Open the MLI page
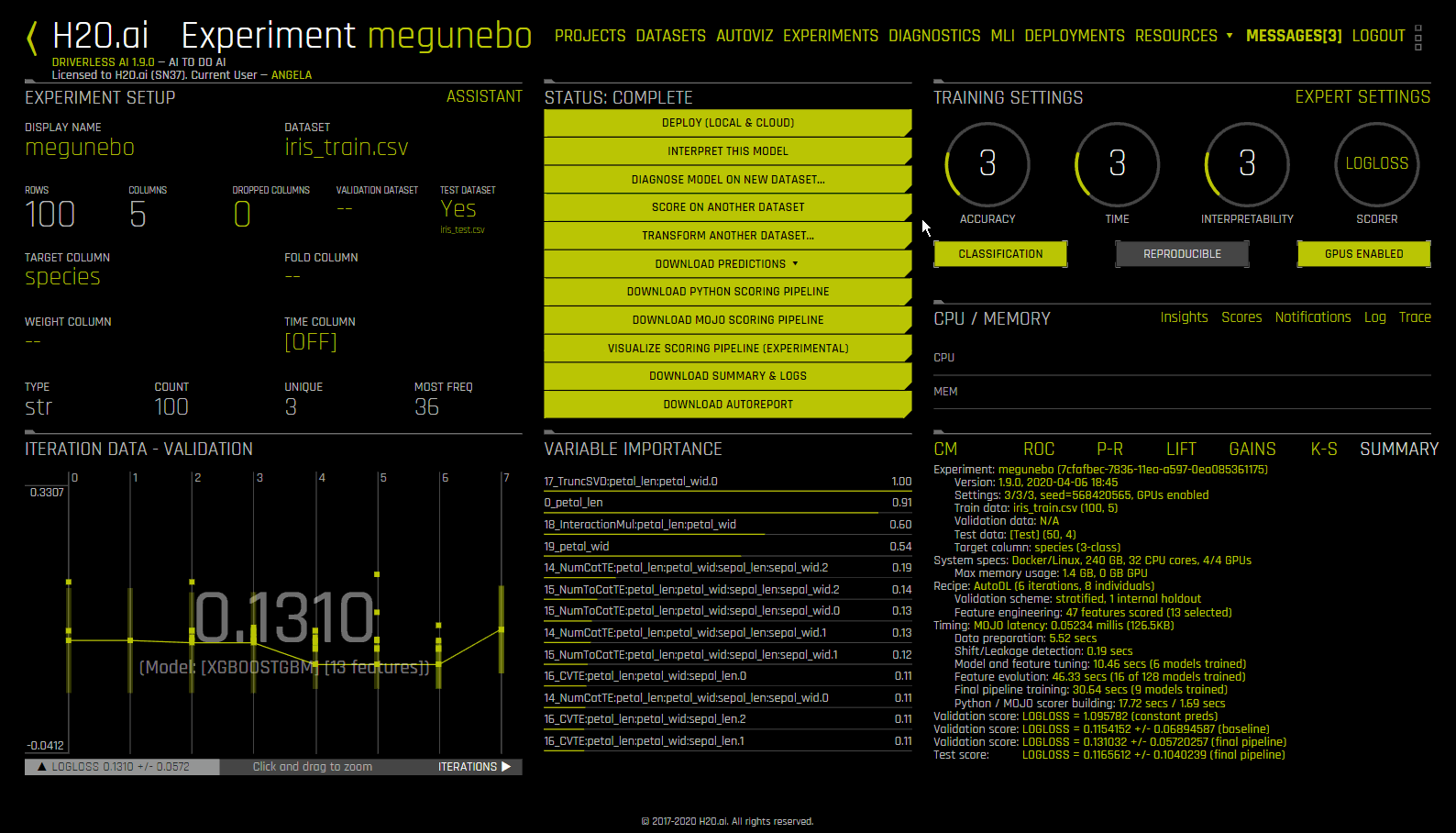Image resolution: width=1456 pixels, height=833 pixels. tap(1002, 36)
